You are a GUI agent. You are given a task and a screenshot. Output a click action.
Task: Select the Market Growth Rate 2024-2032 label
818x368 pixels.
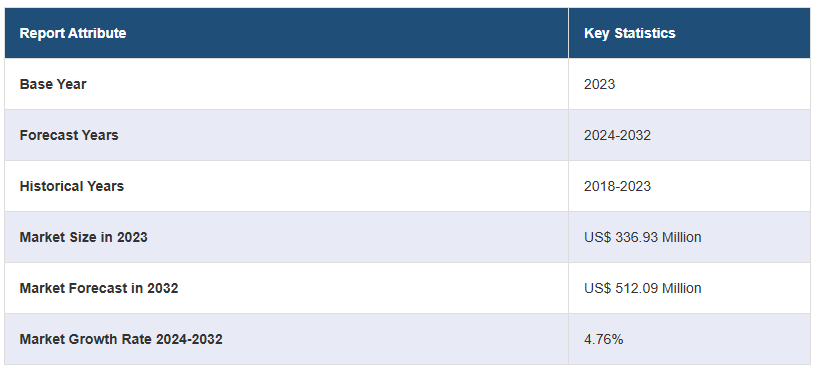(121, 339)
